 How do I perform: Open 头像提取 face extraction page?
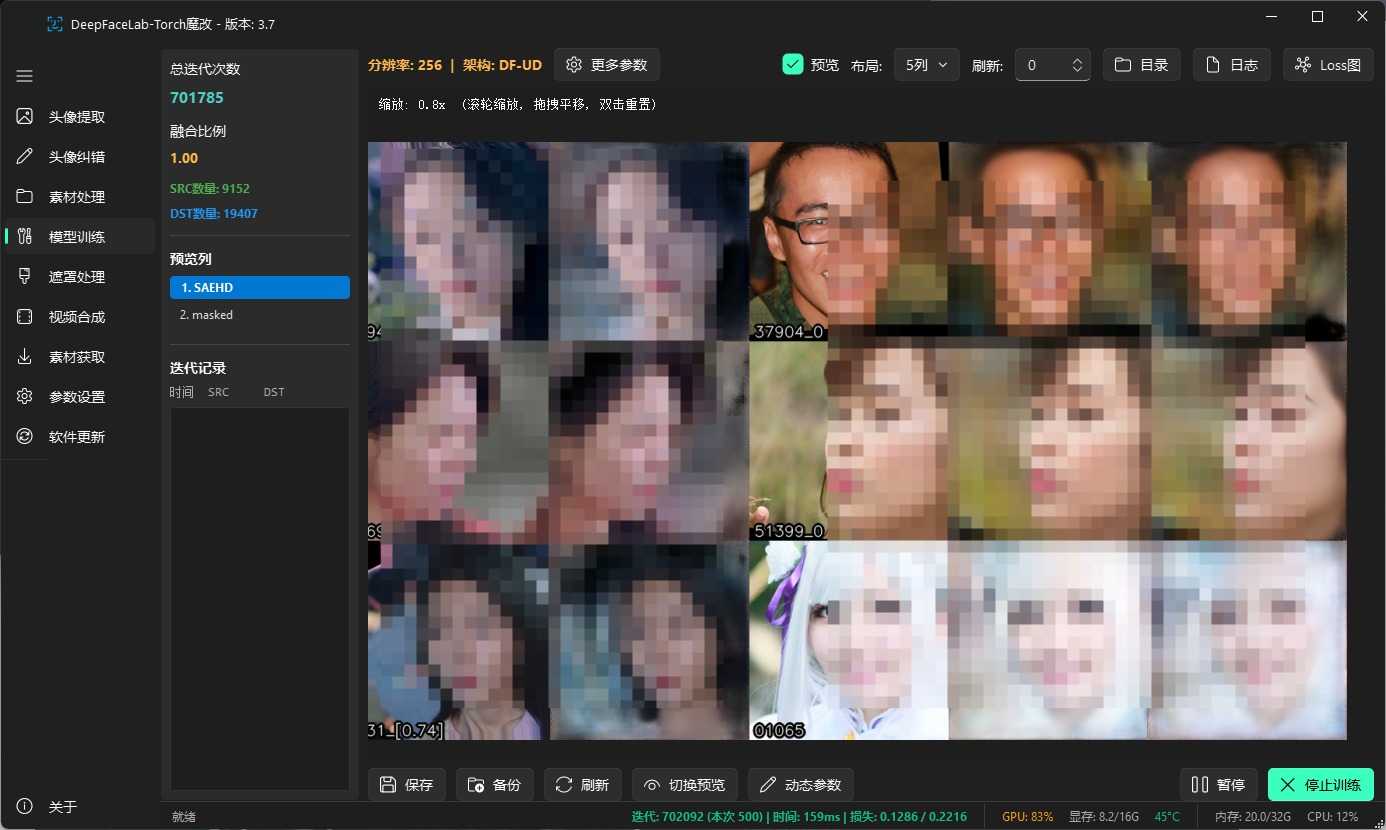pos(77,117)
